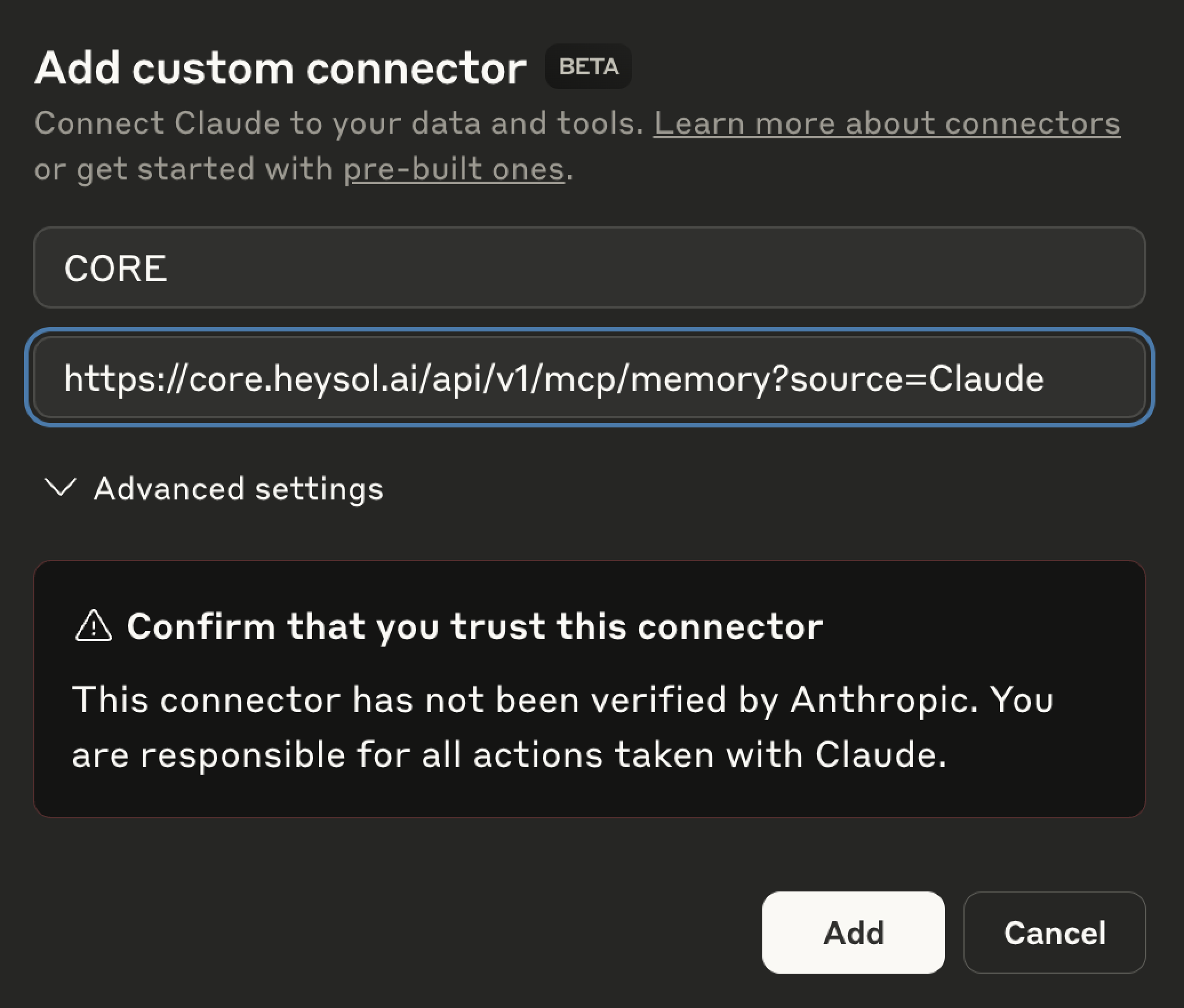This screenshot has width=1184, height=1008.
Task: Click "Connect Claude to your data and tools" text
Action: tap(339, 123)
